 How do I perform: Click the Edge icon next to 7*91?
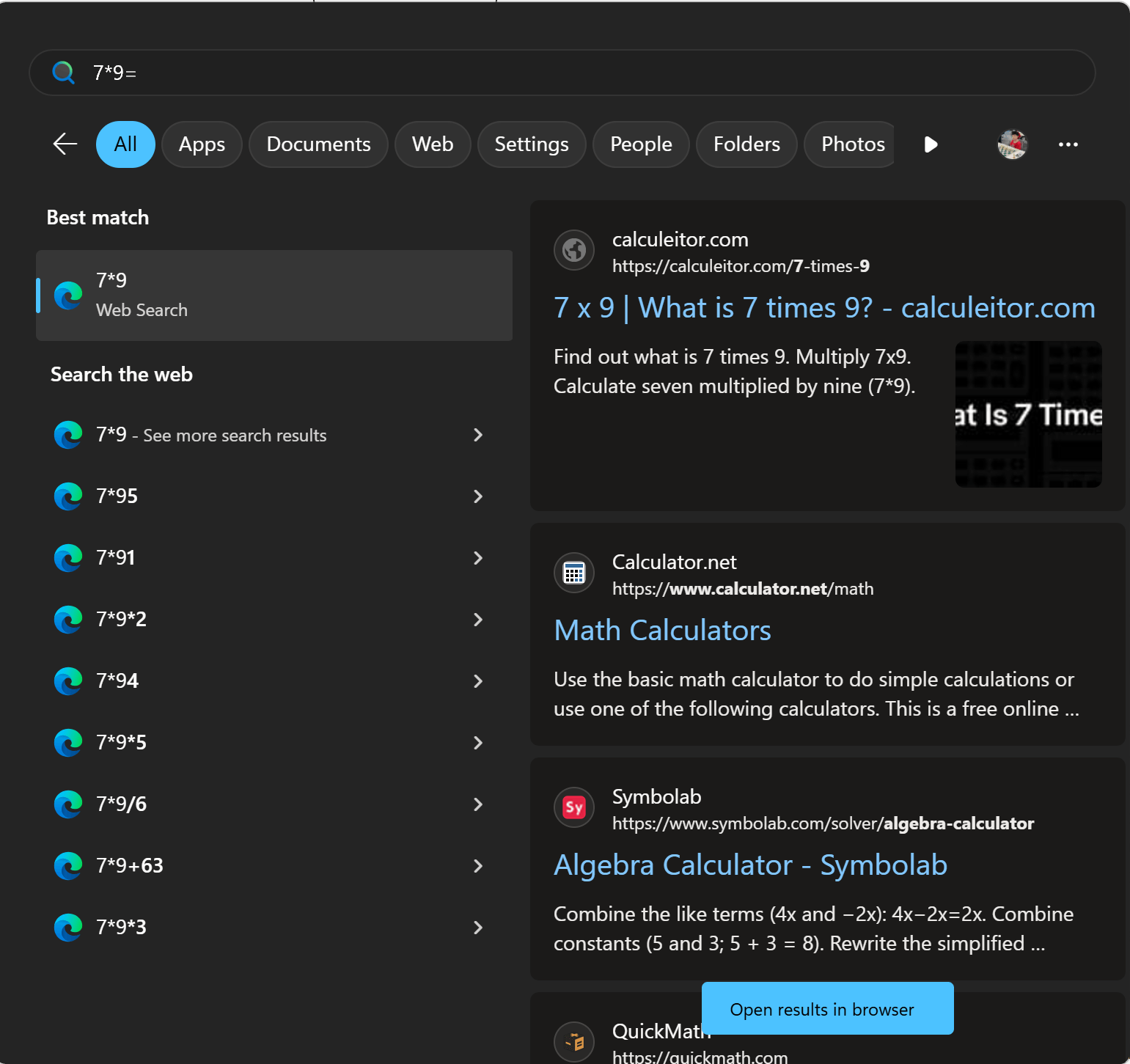click(68, 558)
